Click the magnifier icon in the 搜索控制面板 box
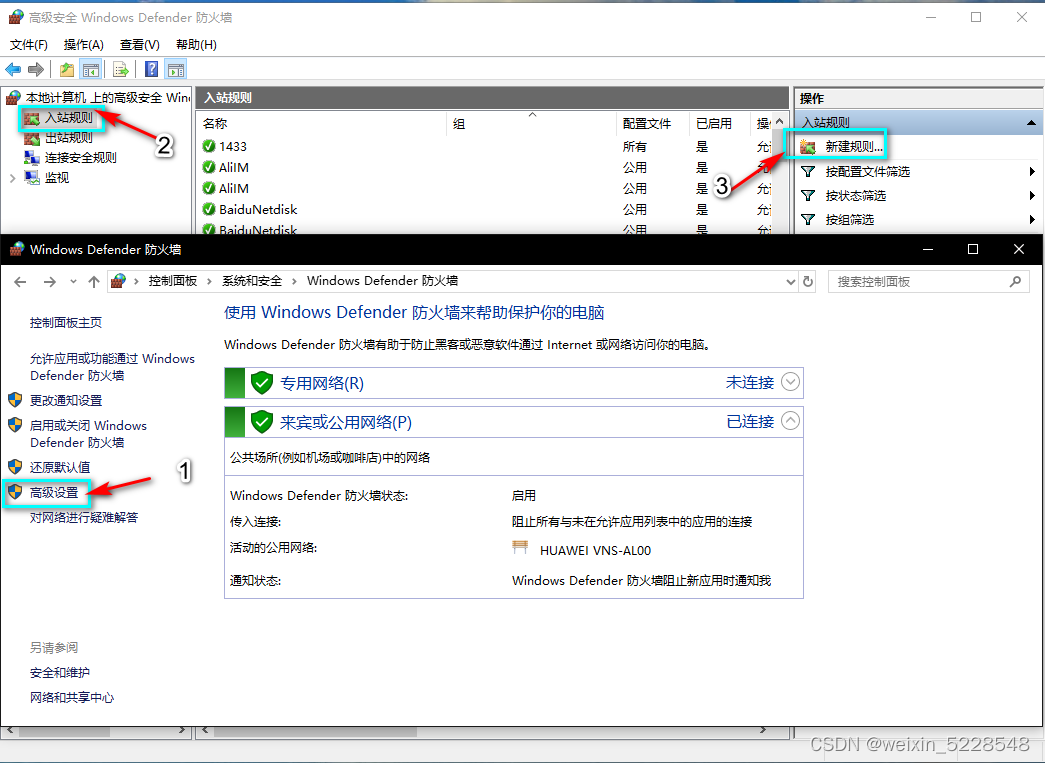The image size is (1045, 763). (x=1015, y=282)
